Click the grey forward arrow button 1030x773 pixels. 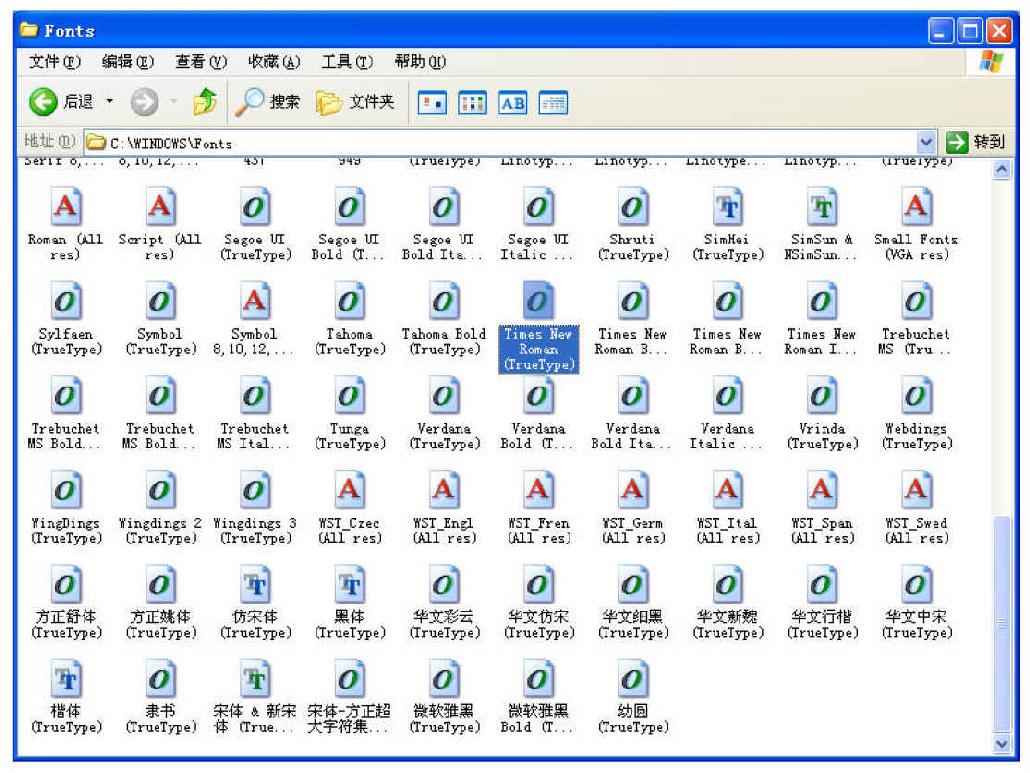tap(144, 102)
